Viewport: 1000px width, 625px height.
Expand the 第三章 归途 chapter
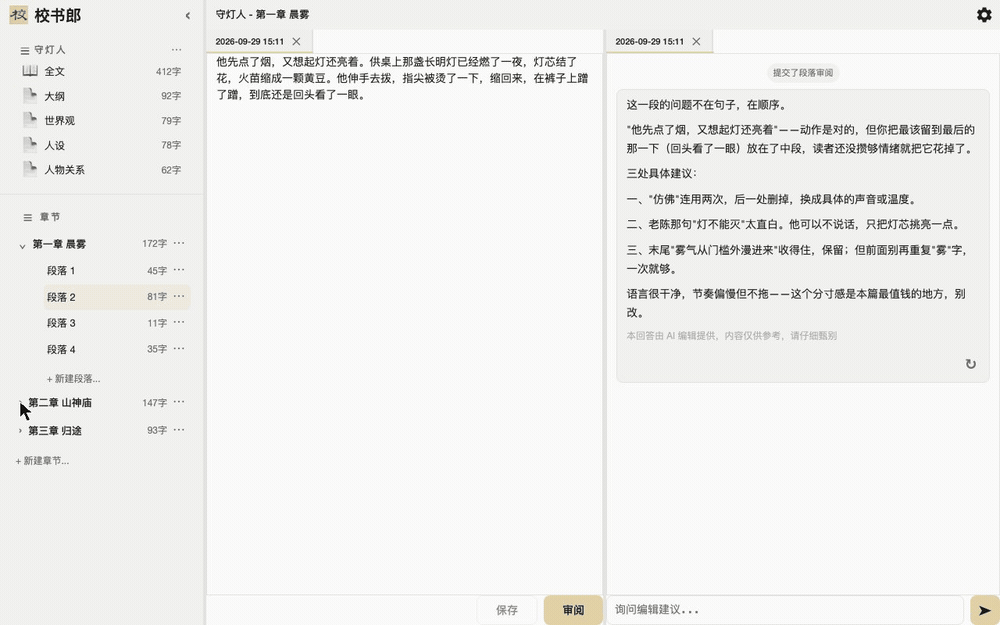[x=20, y=431]
